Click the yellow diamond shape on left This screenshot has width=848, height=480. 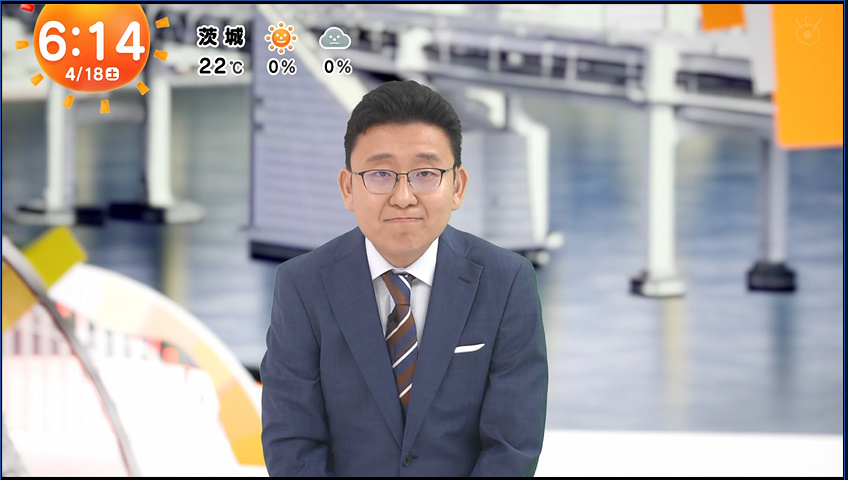pyautogui.click(x=54, y=256)
